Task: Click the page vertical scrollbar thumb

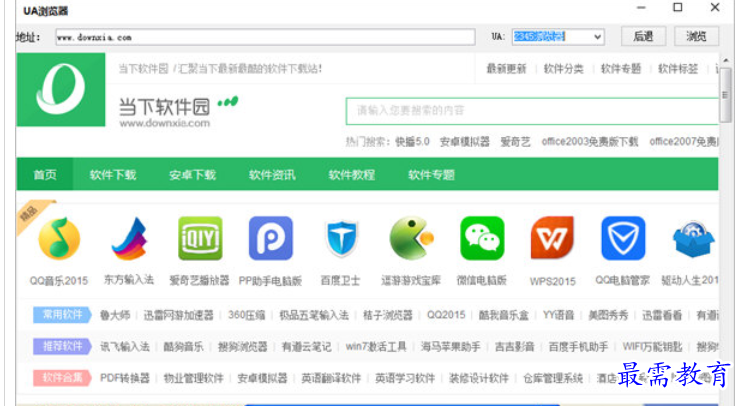Action: 725,95
